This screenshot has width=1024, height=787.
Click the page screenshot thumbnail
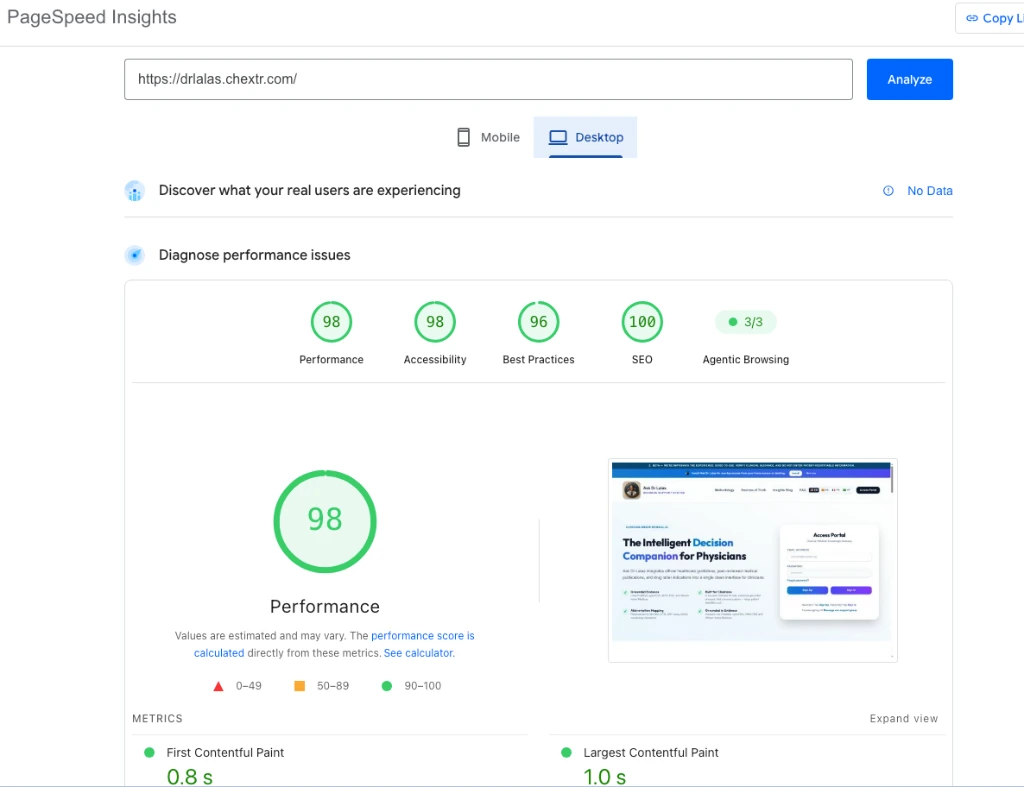tap(752, 560)
